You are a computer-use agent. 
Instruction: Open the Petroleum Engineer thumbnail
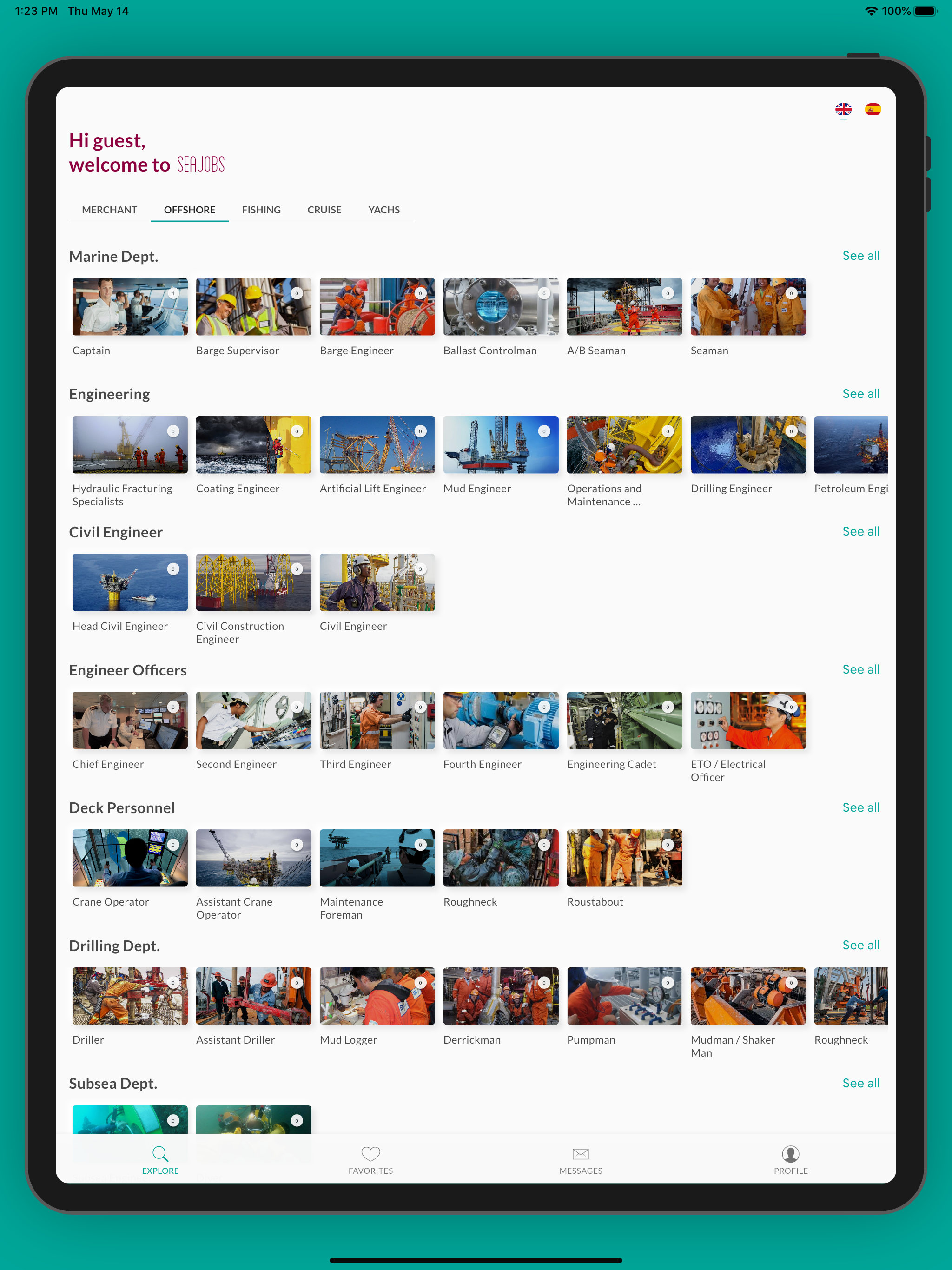point(851,444)
